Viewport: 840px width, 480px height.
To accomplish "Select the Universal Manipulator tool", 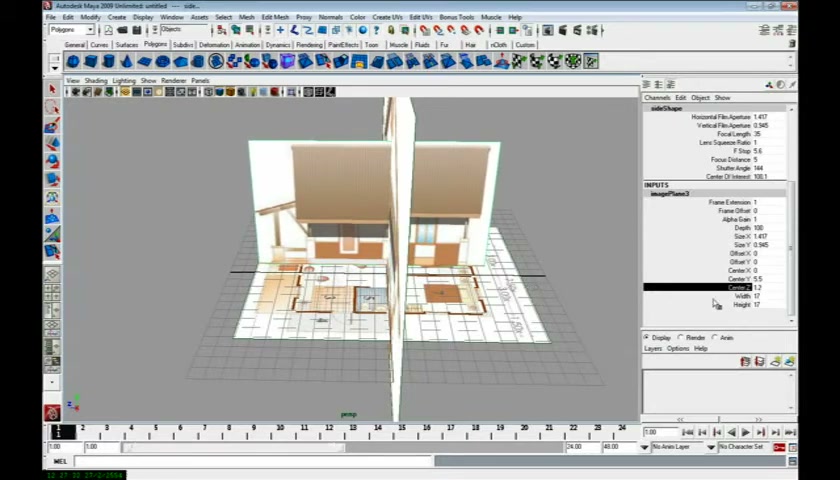I will coord(52,198).
